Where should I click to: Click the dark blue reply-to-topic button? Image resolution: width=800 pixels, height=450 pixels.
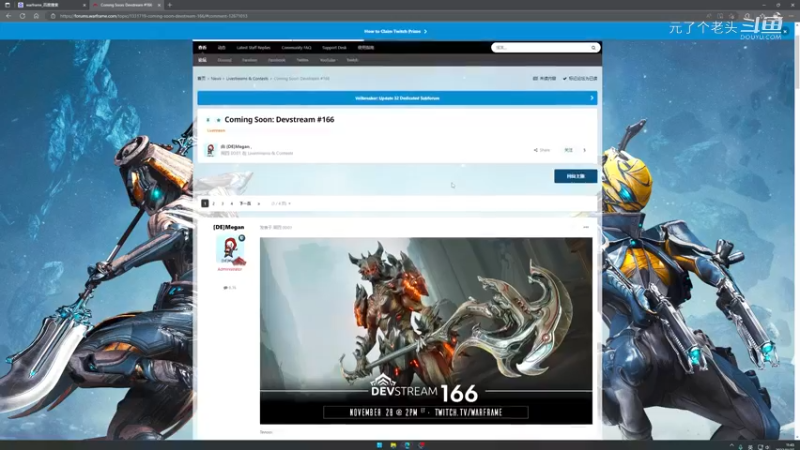tap(576, 176)
